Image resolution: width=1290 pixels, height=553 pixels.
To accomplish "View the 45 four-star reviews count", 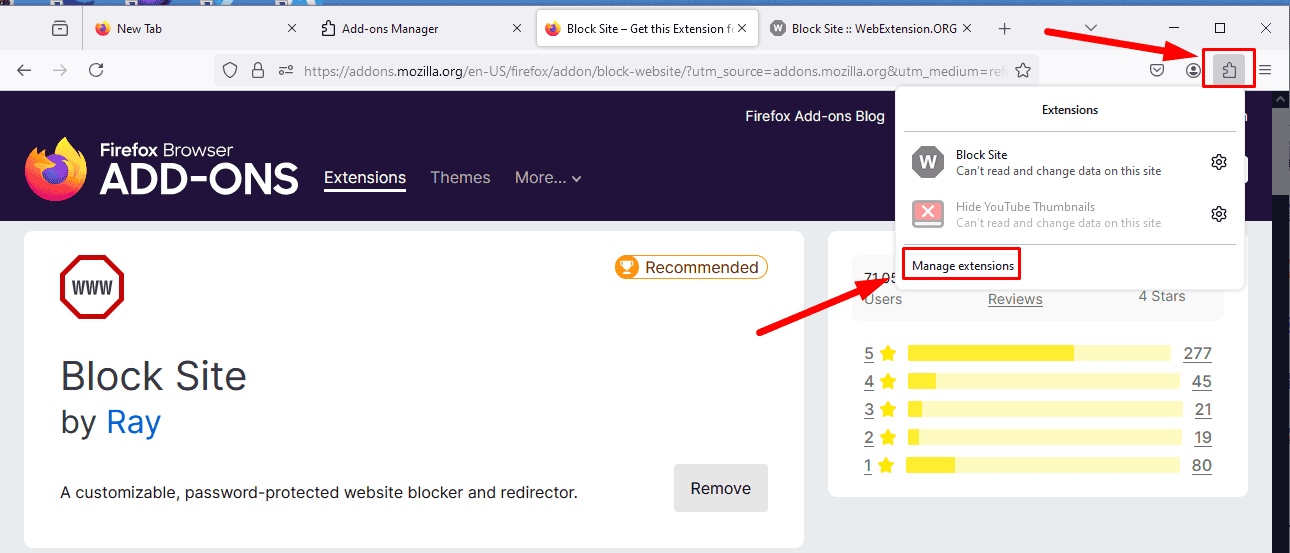I will coord(1202,381).
